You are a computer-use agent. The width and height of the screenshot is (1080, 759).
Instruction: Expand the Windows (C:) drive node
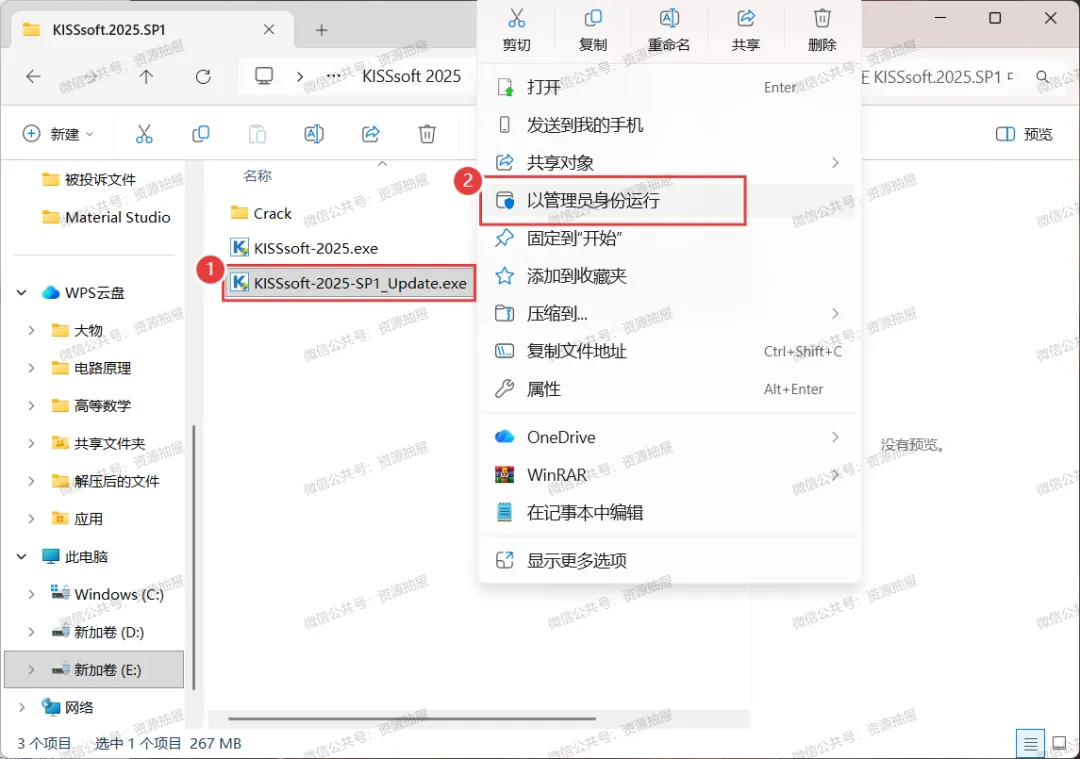[31, 594]
